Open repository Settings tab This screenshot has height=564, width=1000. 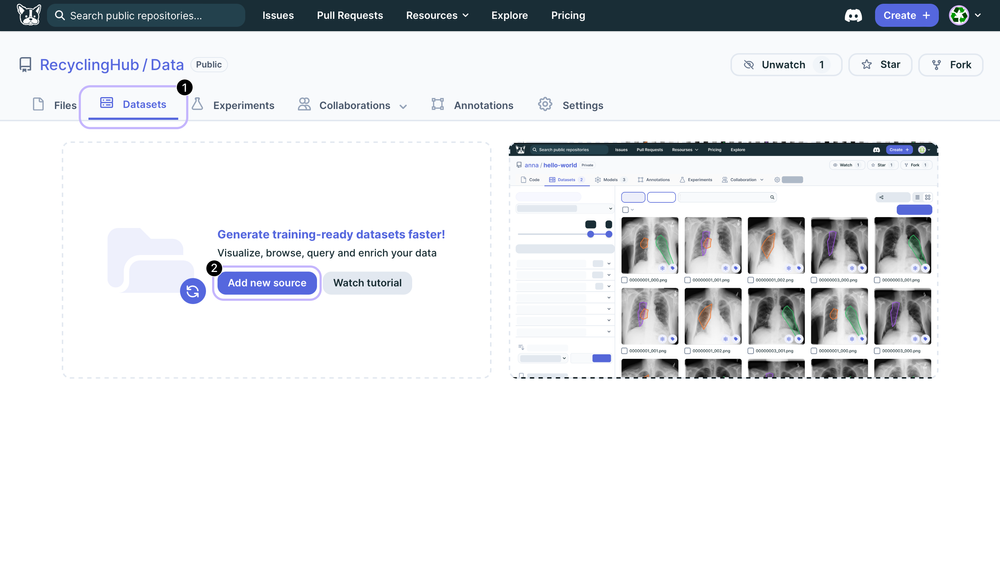click(571, 105)
